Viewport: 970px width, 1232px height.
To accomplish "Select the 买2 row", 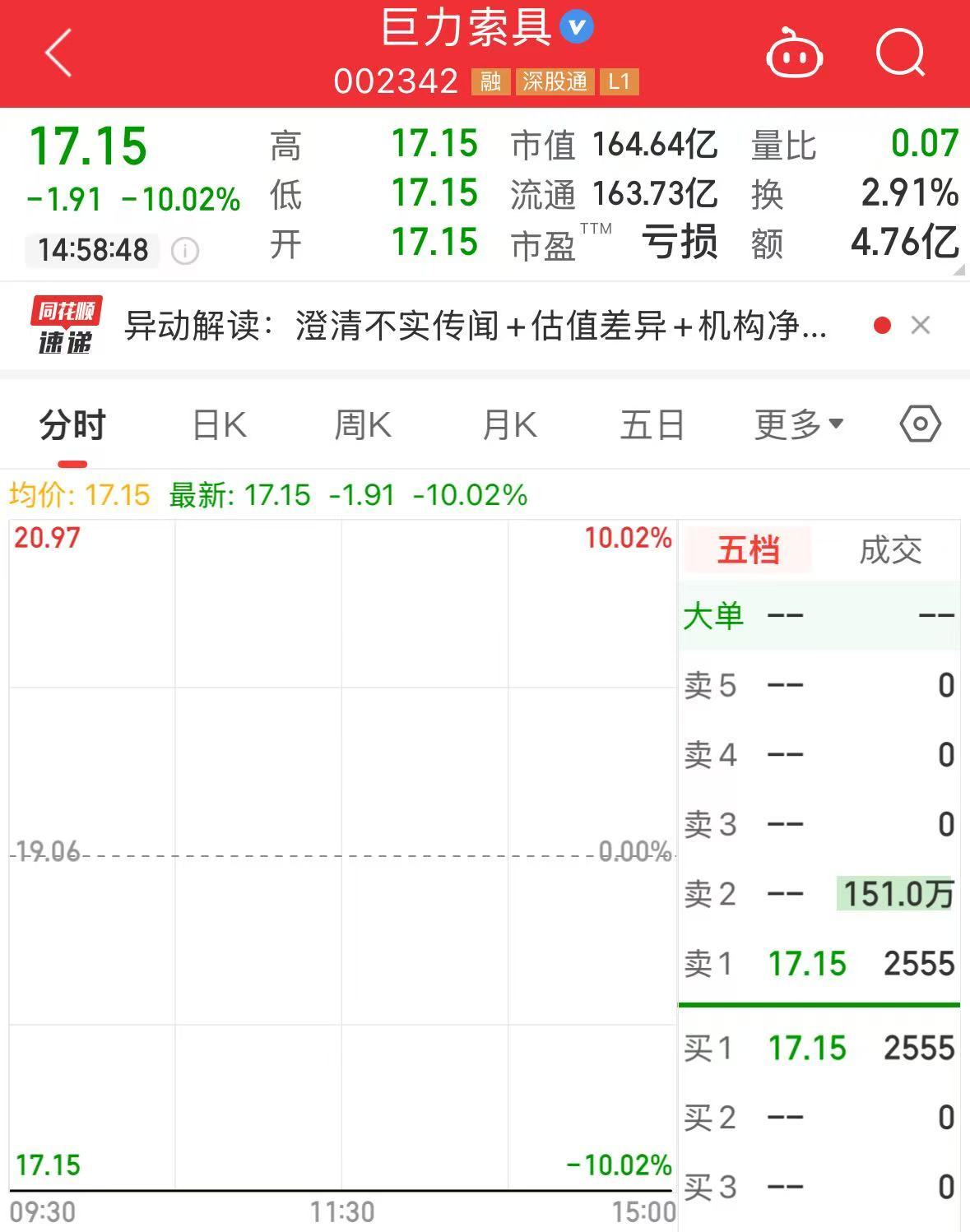I will tap(819, 1118).
